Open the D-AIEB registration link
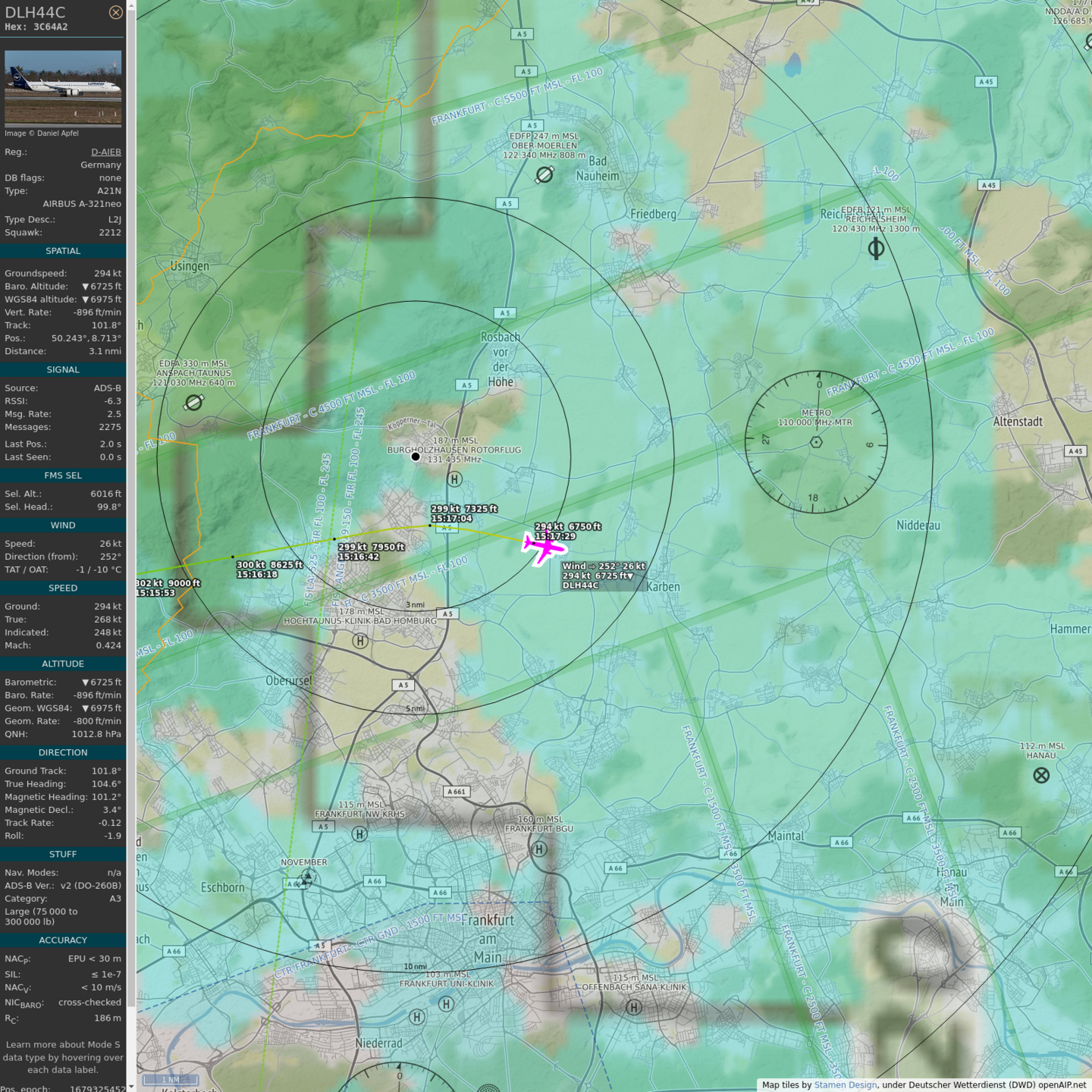The height and width of the screenshot is (1092, 1092). point(105,152)
